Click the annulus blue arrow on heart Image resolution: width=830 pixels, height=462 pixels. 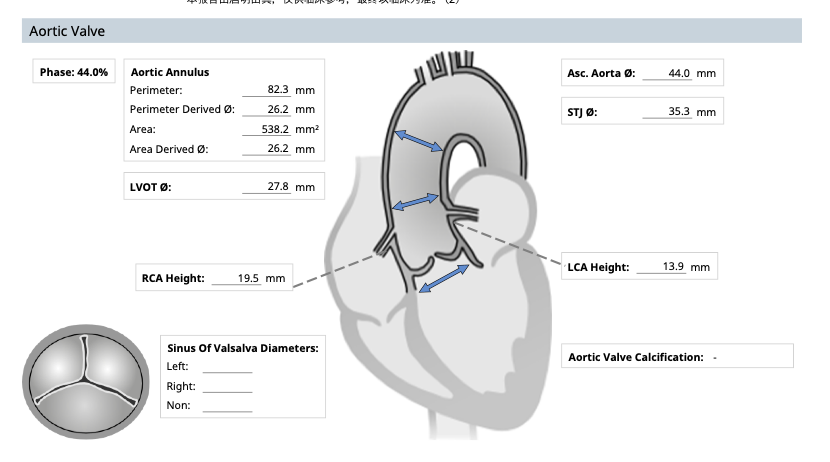(x=444, y=278)
